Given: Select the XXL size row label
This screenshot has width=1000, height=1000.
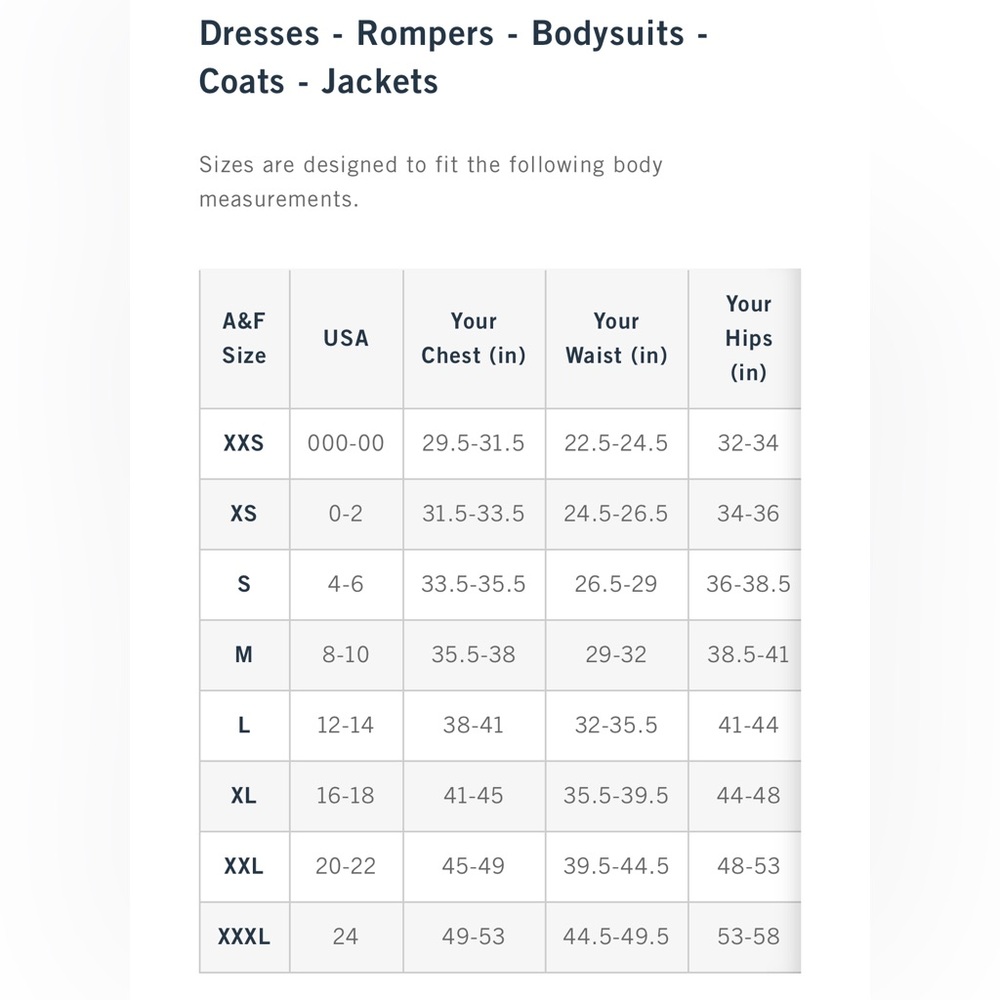Looking at the screenshot, I should 244,866.
